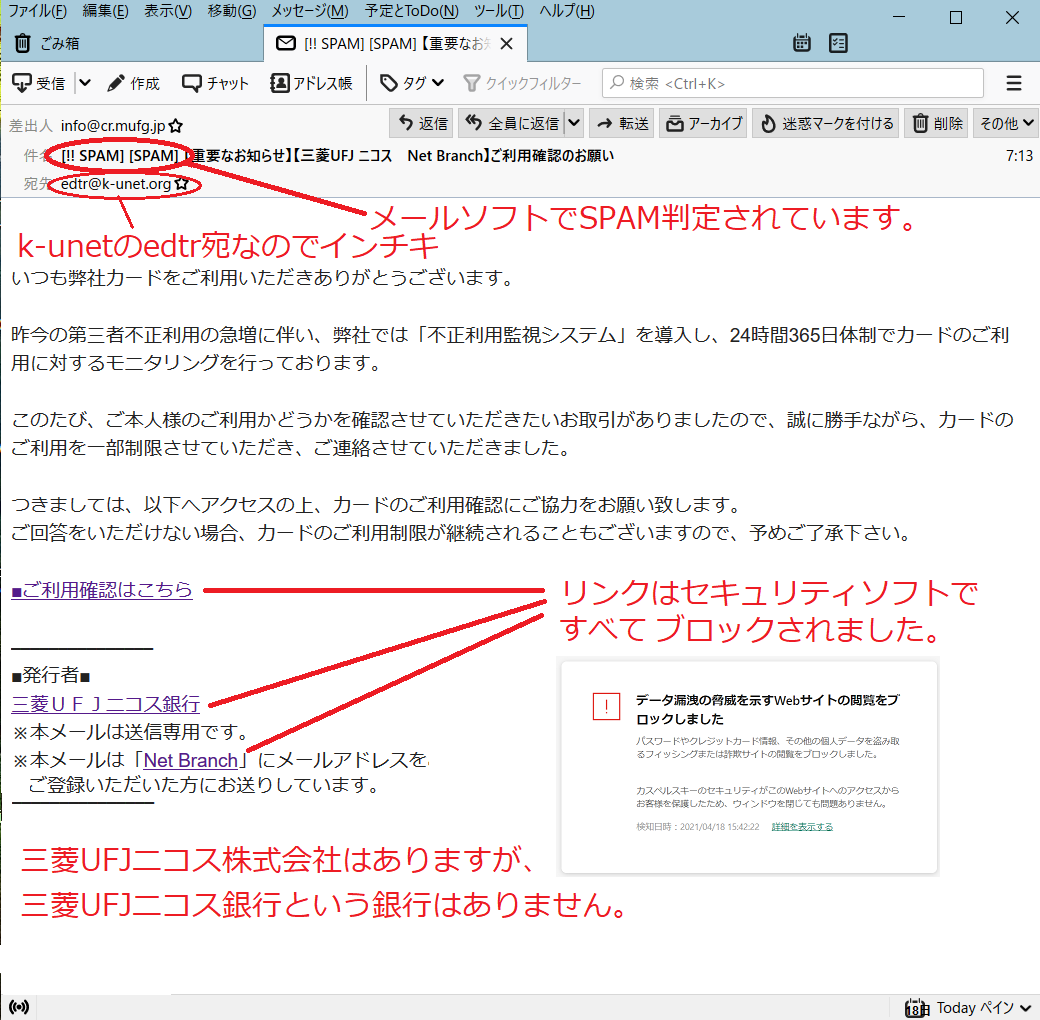Open the 三菱ＵＦＪニコス銀行 link
This screenshot has width=1040, height=1020.
pyautogui.click(x=105, y=704)
